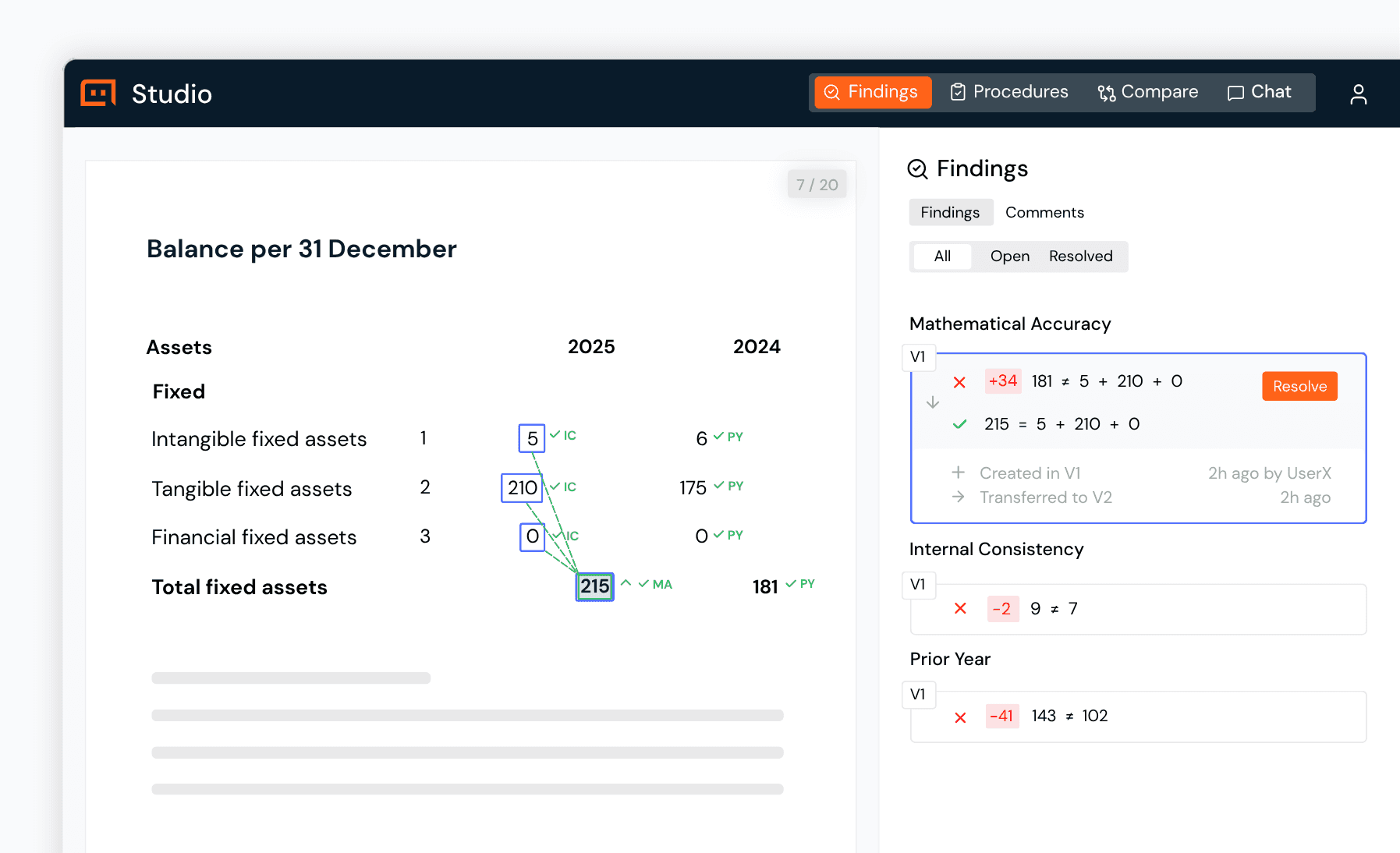1400x853 pixels.
Task: Click the -2 difference badge
Action: pos(1002,608)
